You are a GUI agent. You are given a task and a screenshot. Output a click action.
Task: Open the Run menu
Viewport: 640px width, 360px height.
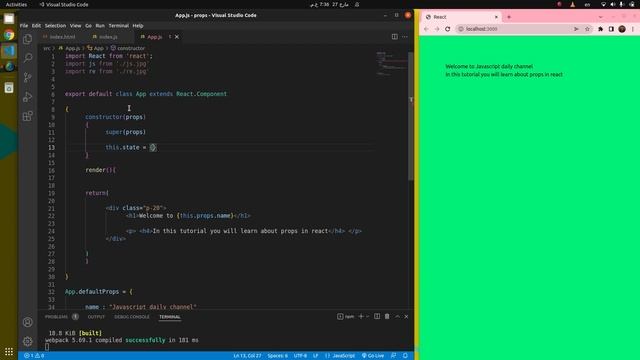(x=100, y=25)
